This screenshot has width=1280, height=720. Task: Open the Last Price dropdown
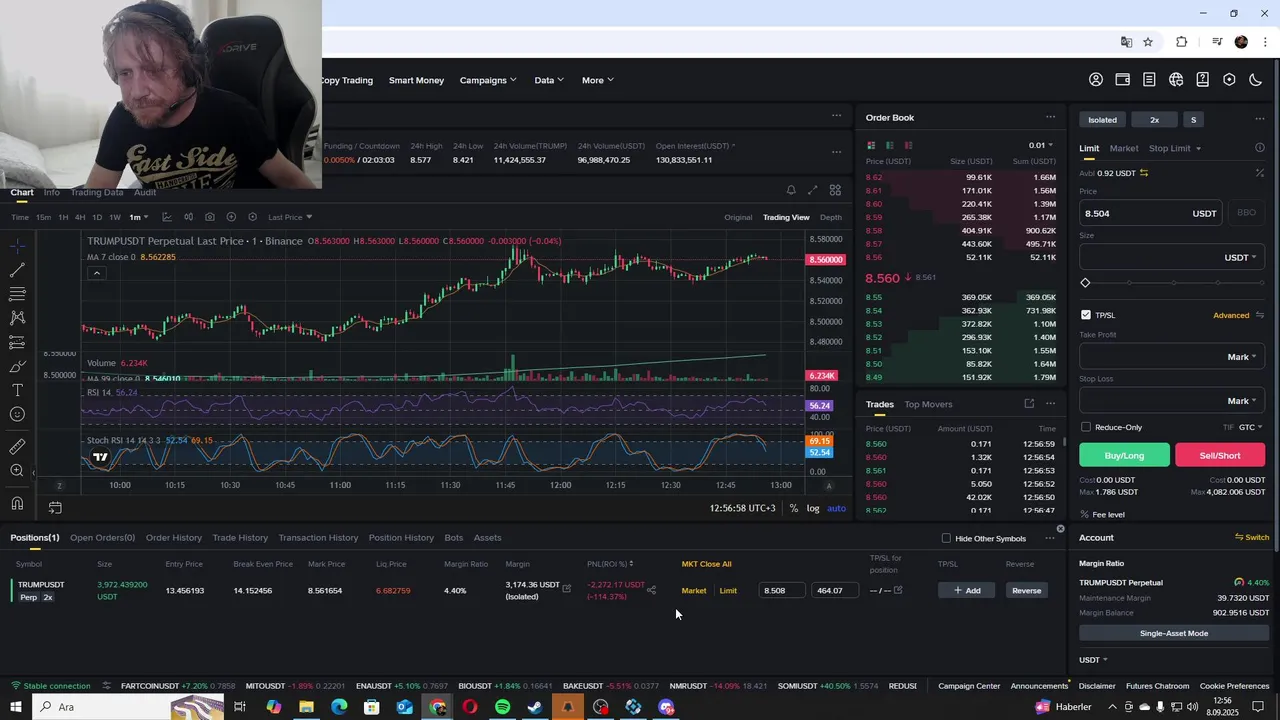pyautogui.click(x=290, y=217)
